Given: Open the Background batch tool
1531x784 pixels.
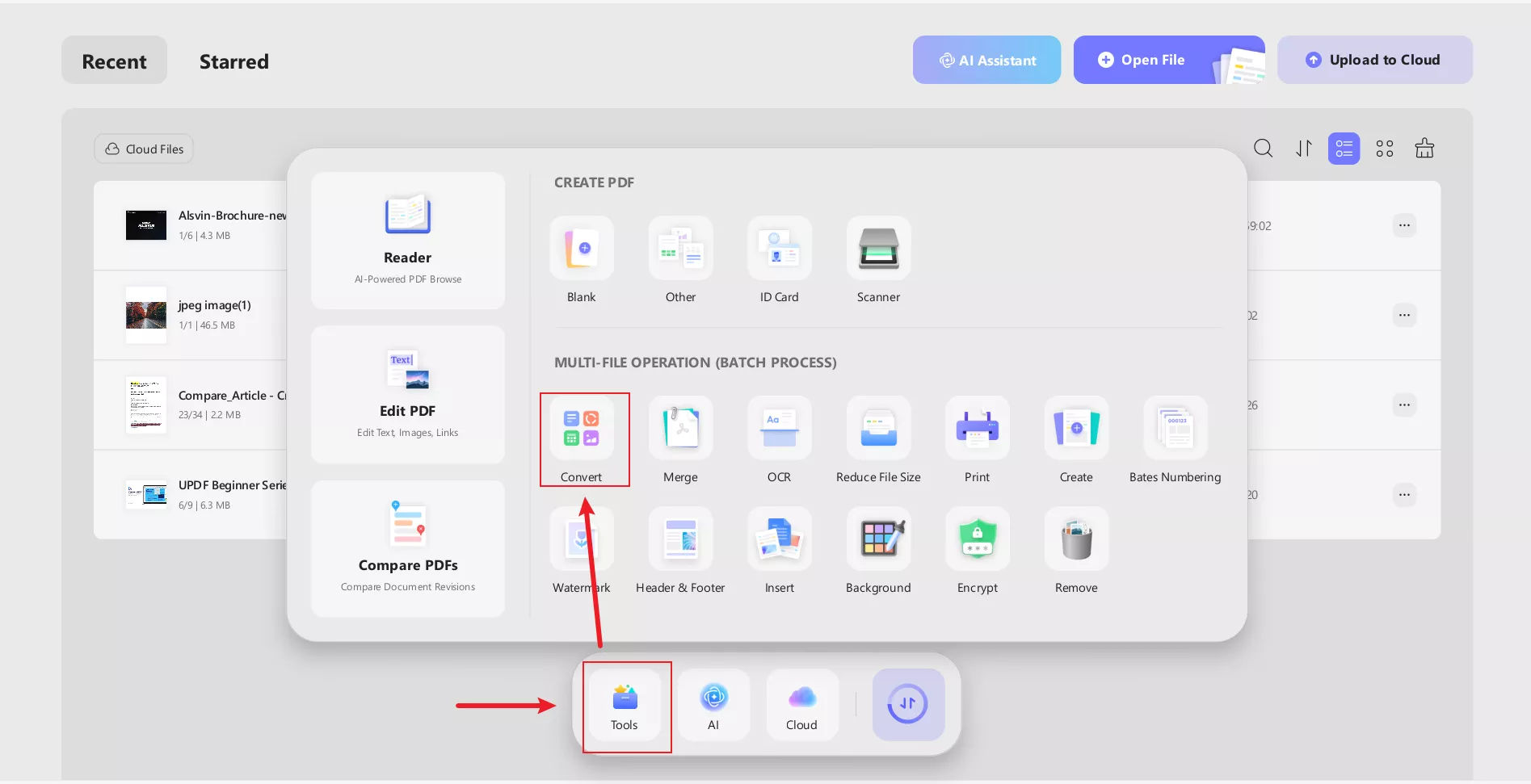Looking at the screenshot, I should [878, 539].
